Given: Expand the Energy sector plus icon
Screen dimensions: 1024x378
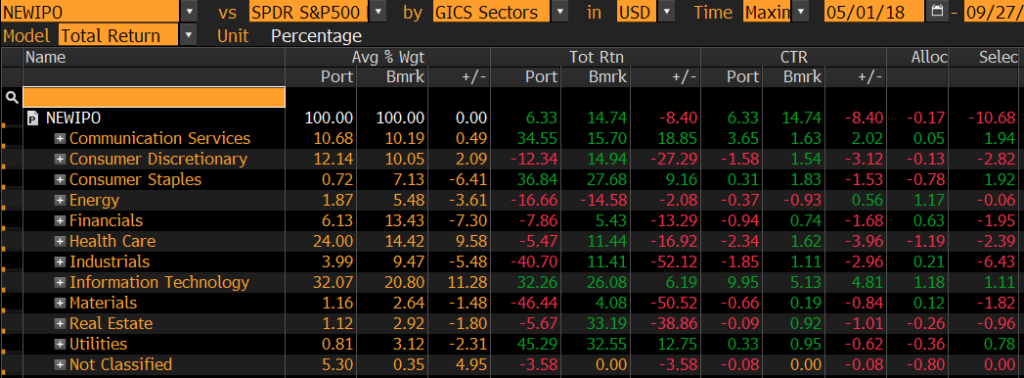Looking at the screenshot, I should [60, 200].
